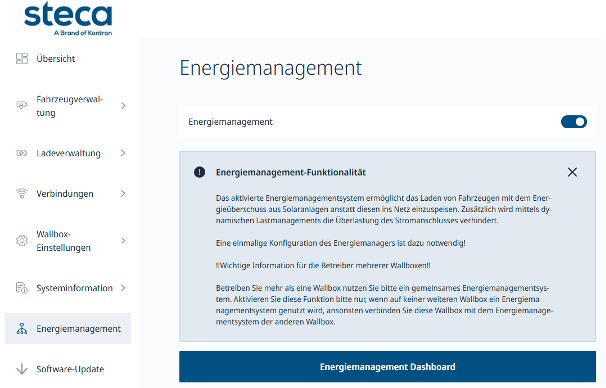Click the 'Betreiben Sie mehr als eine Wallbox' paragraph
Screen dimensions: 606x388
click(384, 305)
